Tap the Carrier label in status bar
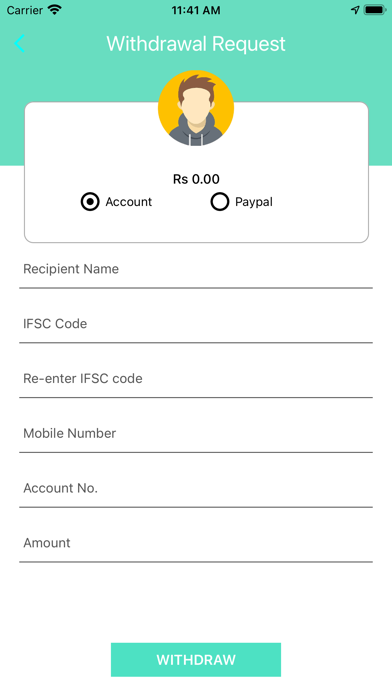Viewport: 392px width, 696px height. pyautogui.click(x=25, y=10)
